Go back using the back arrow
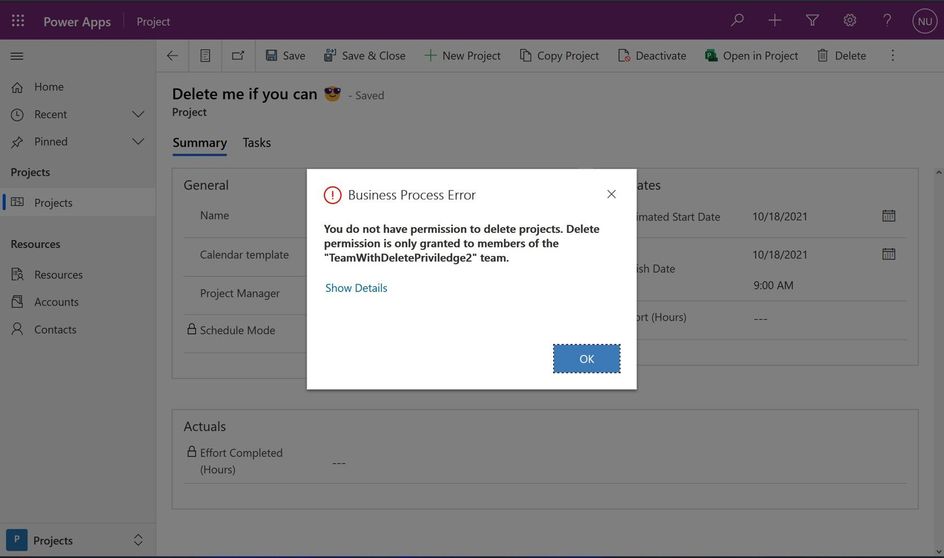The height and width of the screenshot is (558, 944). click(x=172, y=55)
